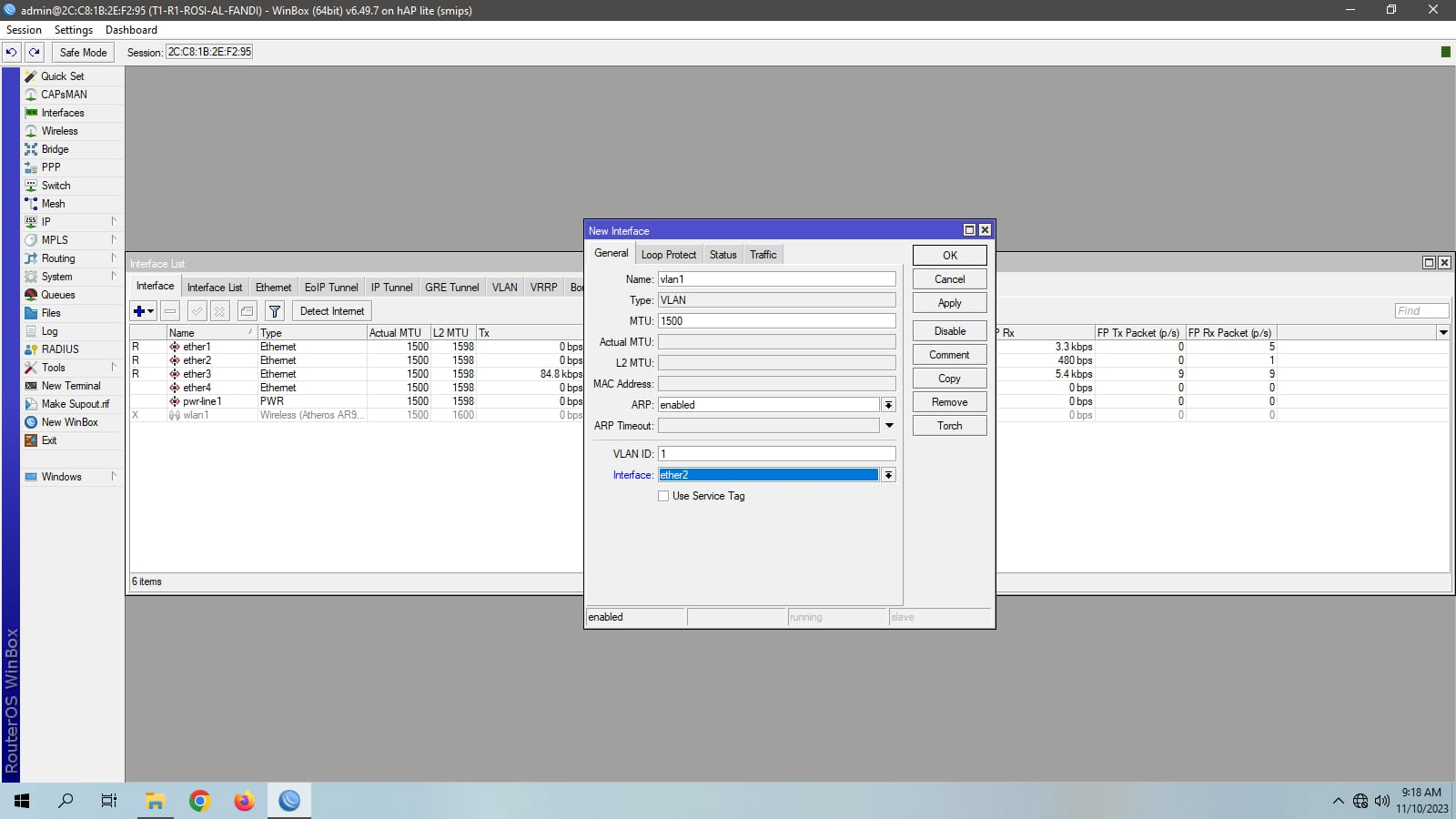This screenshot has width=1456, height=819.
Task: Click the Remove (minus) button in Interface List
Action: pyautogui.click(x=170, y=311)
